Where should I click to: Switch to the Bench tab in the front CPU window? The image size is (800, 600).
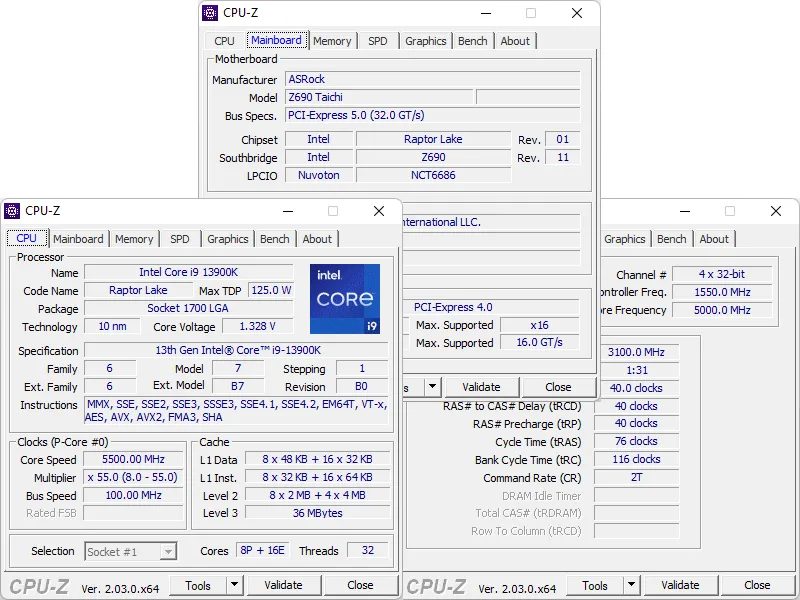(x=274, y=239)
